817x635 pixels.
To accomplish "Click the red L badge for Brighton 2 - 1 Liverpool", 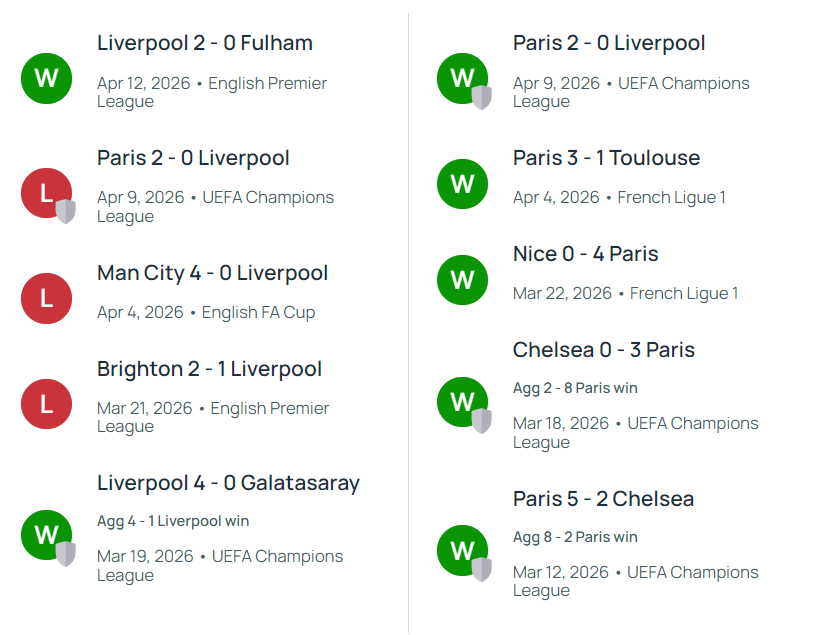I will (x=46, y=404).
